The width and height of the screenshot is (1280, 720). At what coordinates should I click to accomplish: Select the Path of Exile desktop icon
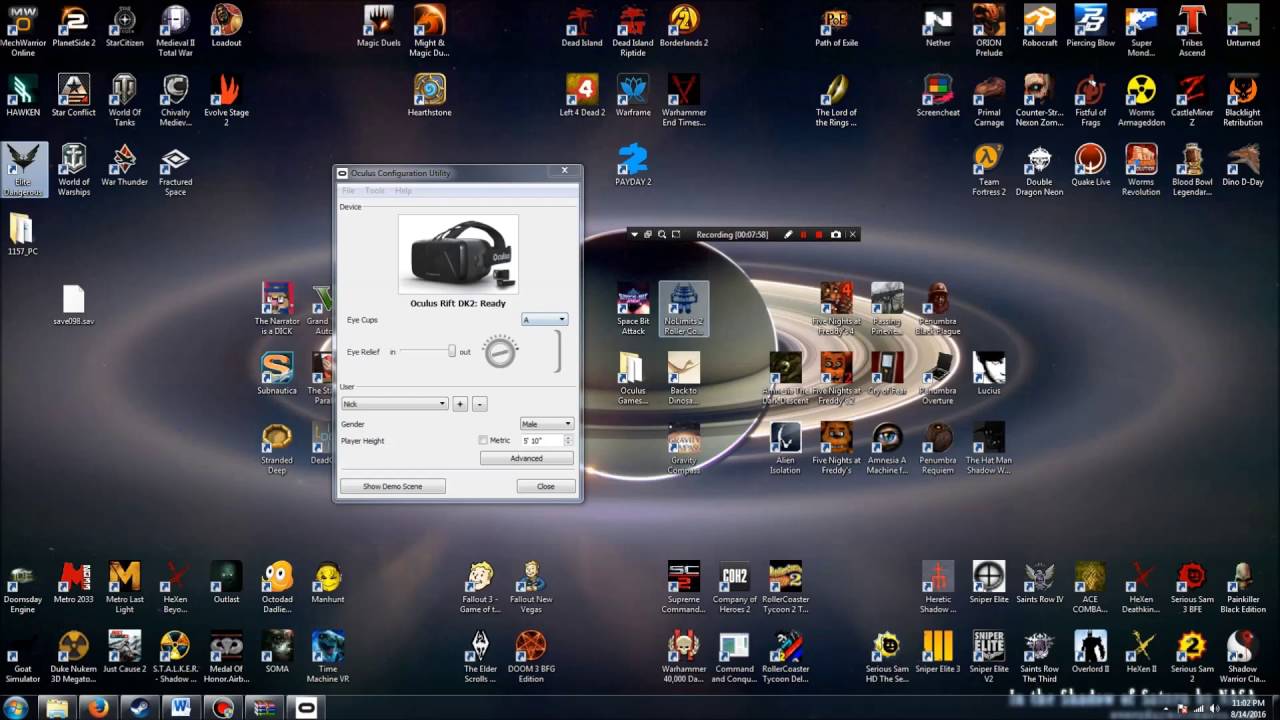tap(836, 26)
